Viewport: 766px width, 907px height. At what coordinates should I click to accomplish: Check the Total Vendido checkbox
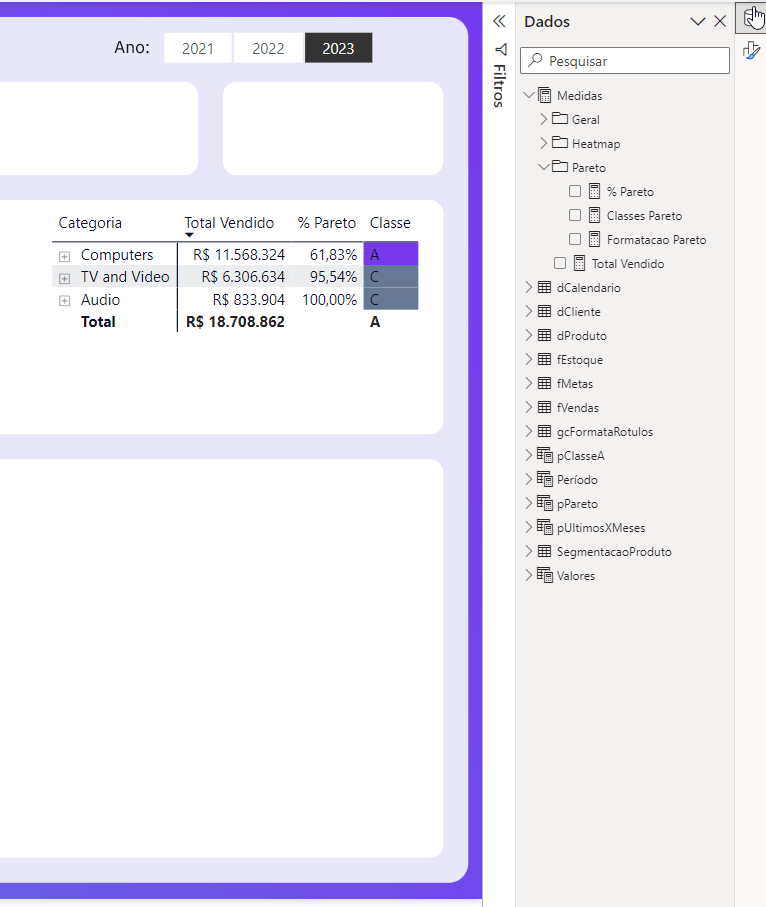559,263
